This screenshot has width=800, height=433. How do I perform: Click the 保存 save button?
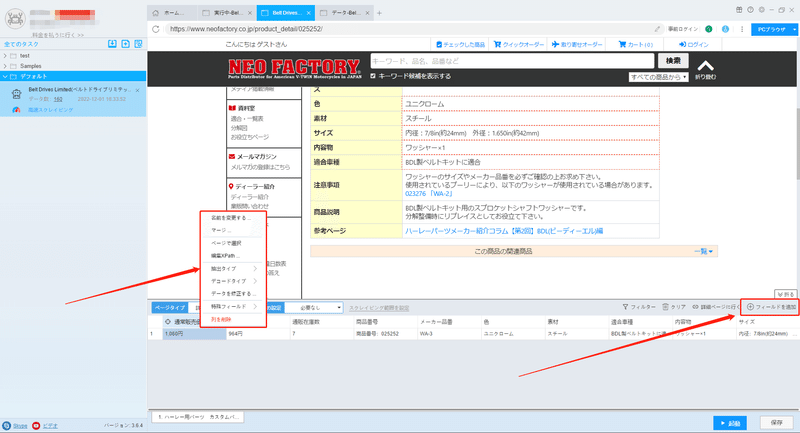(777, 423)
